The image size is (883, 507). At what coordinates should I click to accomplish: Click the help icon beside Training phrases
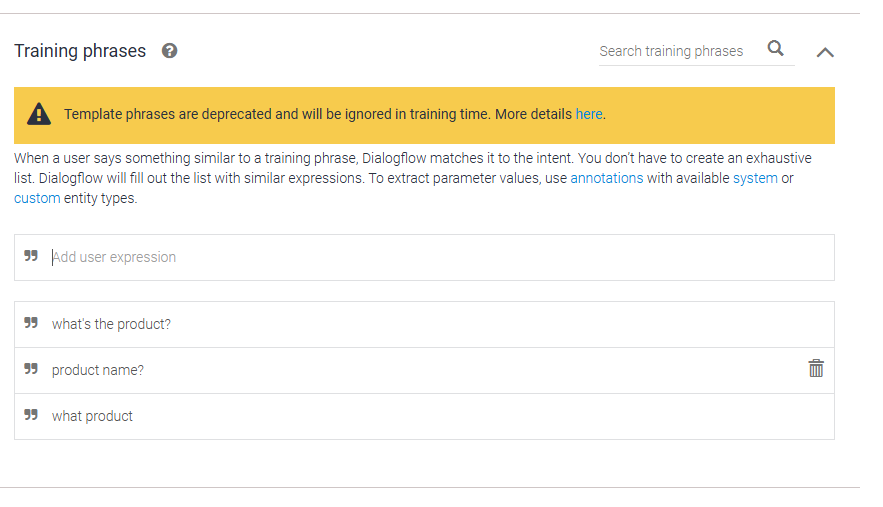170,51
